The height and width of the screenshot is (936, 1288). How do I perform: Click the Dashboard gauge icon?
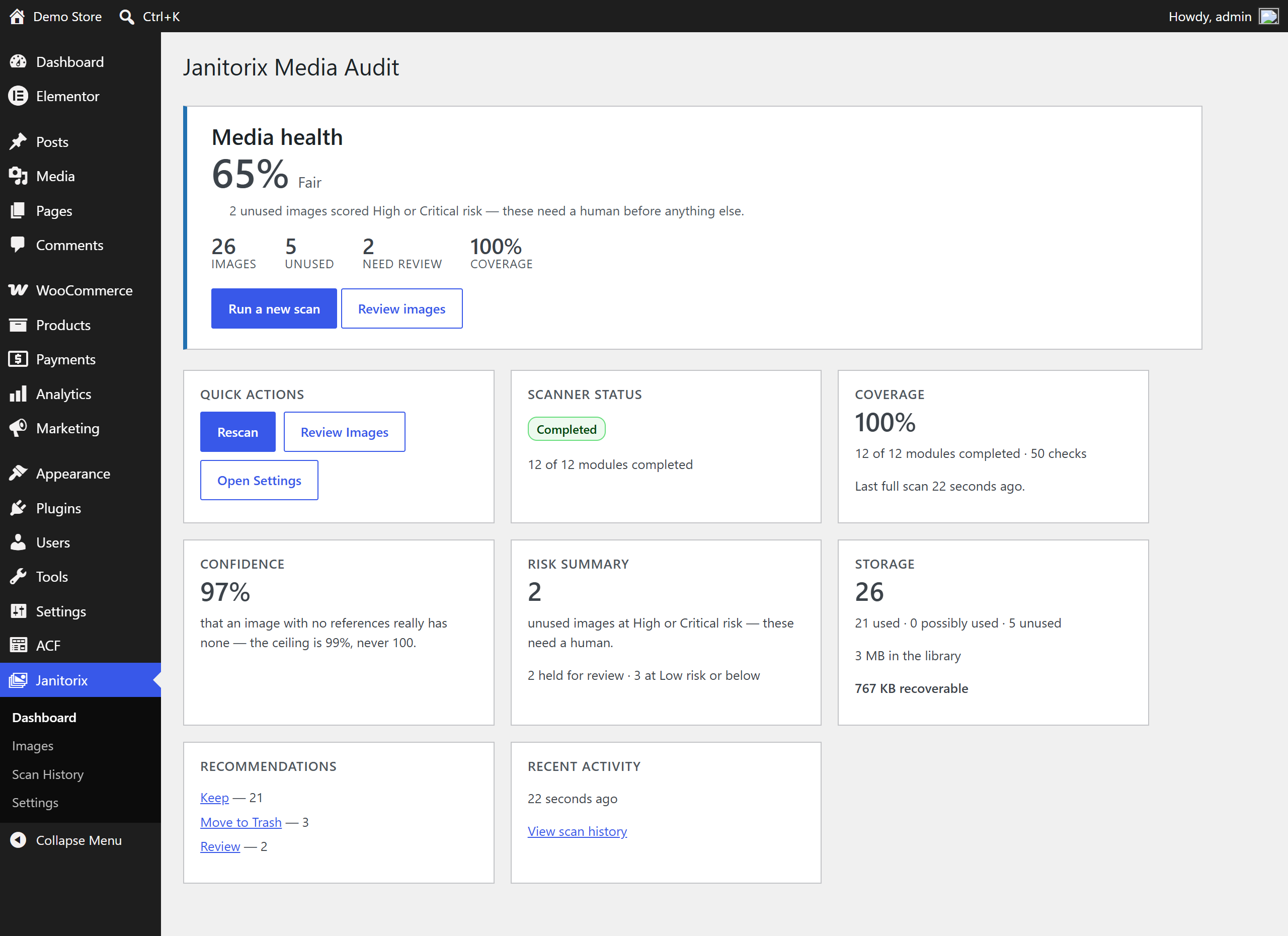(18, 61)
